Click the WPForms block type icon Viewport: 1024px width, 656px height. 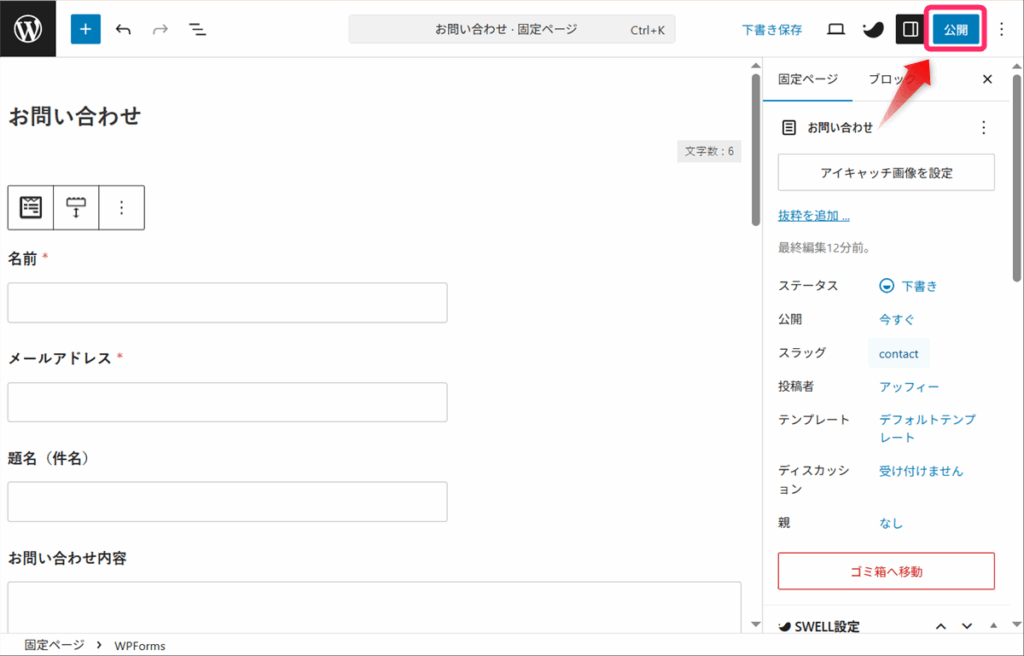coord(31,208)
